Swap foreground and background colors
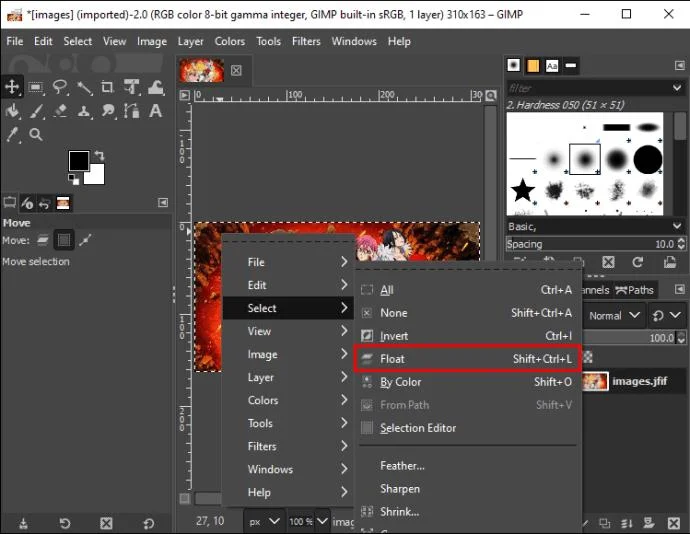The image size is (690, 534). 99,155
